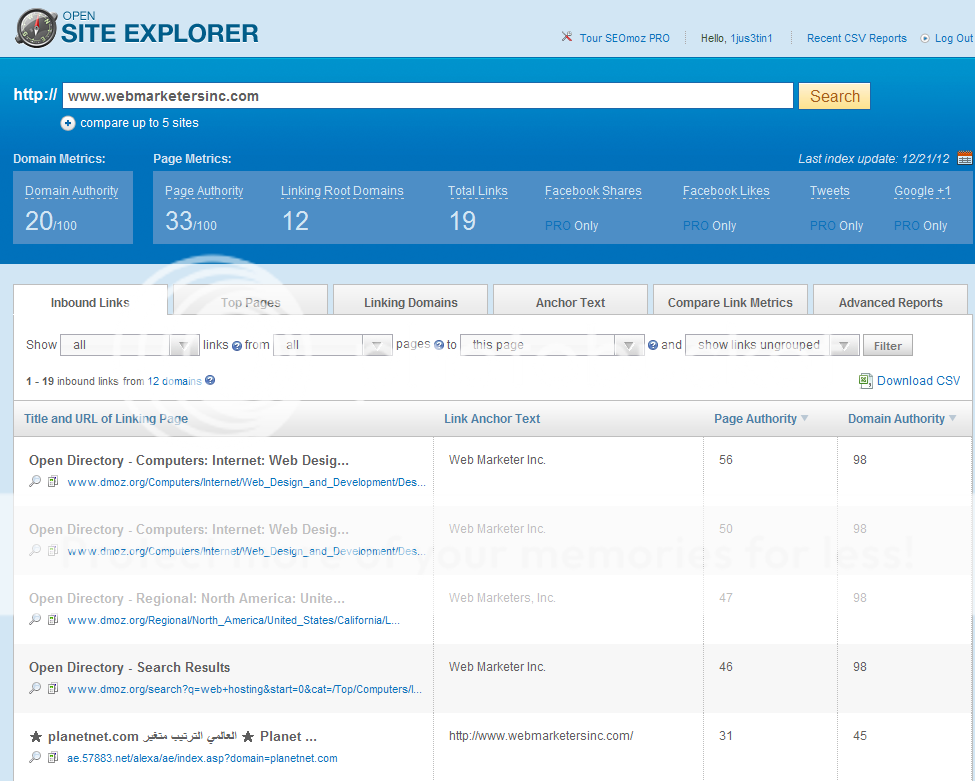Viewport: 975px width, 781px height.
Task: Click magnifier icon under first Open Directory row
Action: click(35, 482)
